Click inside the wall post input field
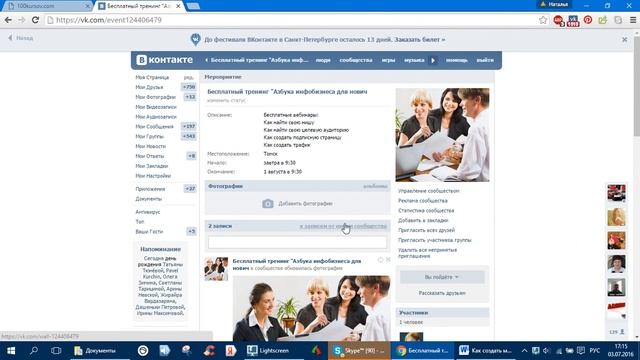 tap(298, 242)
